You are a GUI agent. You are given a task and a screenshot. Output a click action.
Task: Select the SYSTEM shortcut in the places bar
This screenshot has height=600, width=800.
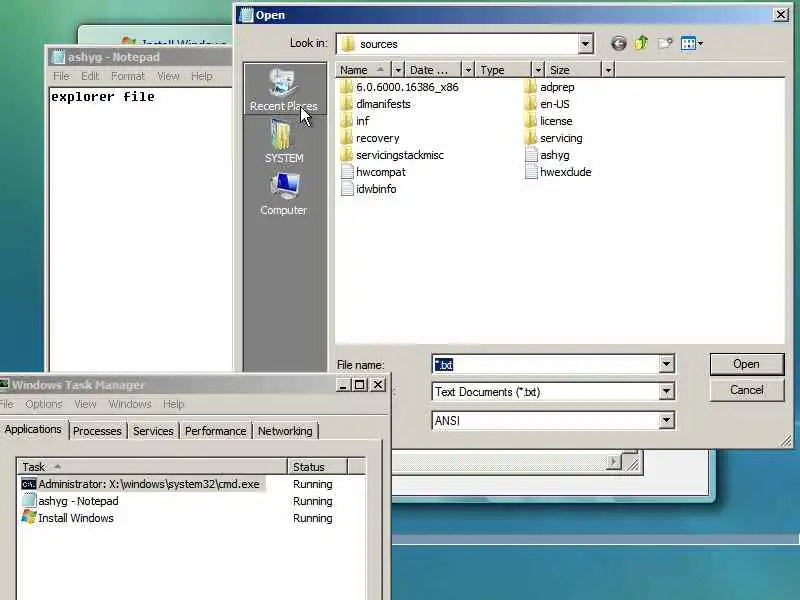tap(284, 141)
